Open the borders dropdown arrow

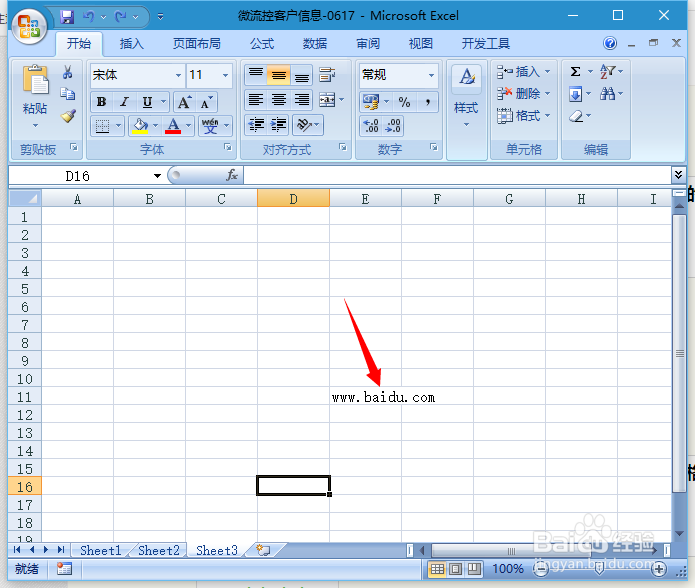[118, 126]
